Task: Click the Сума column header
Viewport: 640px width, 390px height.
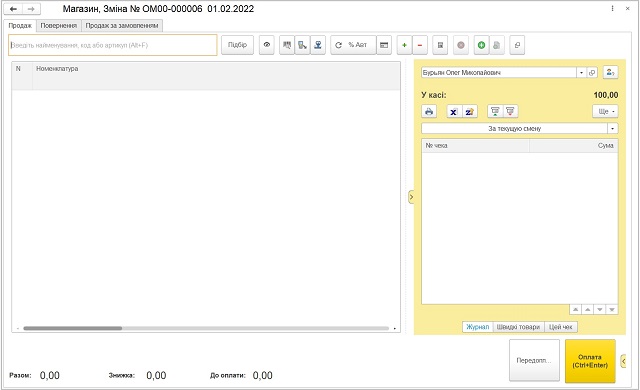Action: click(x=573, y=146)
